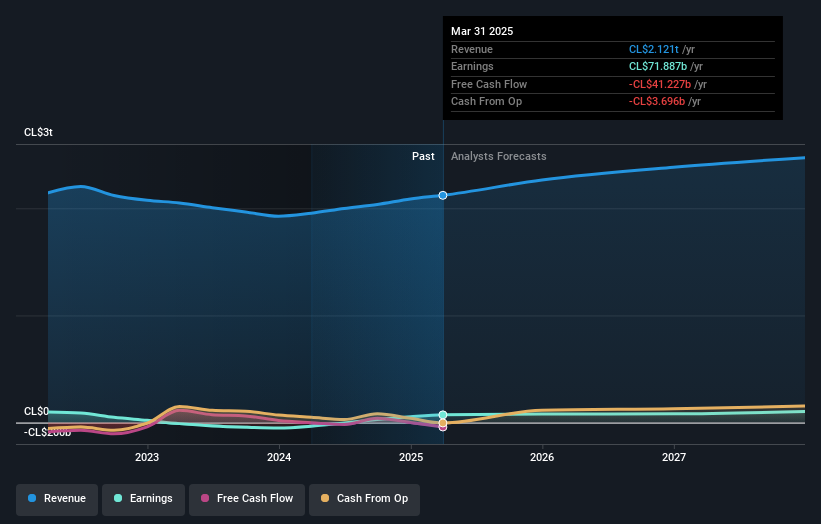Click the -CL$41.227b free cash flow value
821x524 pixels.
click(x=660, y=84)
